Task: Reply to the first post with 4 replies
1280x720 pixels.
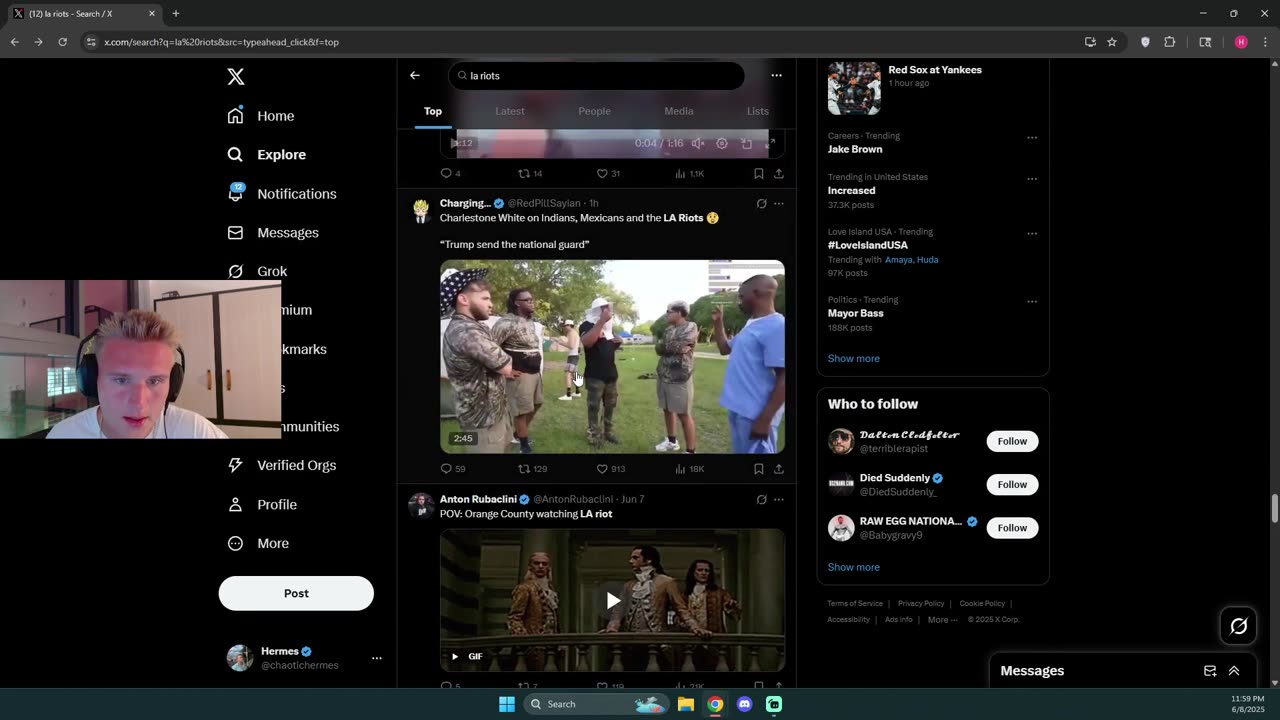Action: click(x=451, y=173)
